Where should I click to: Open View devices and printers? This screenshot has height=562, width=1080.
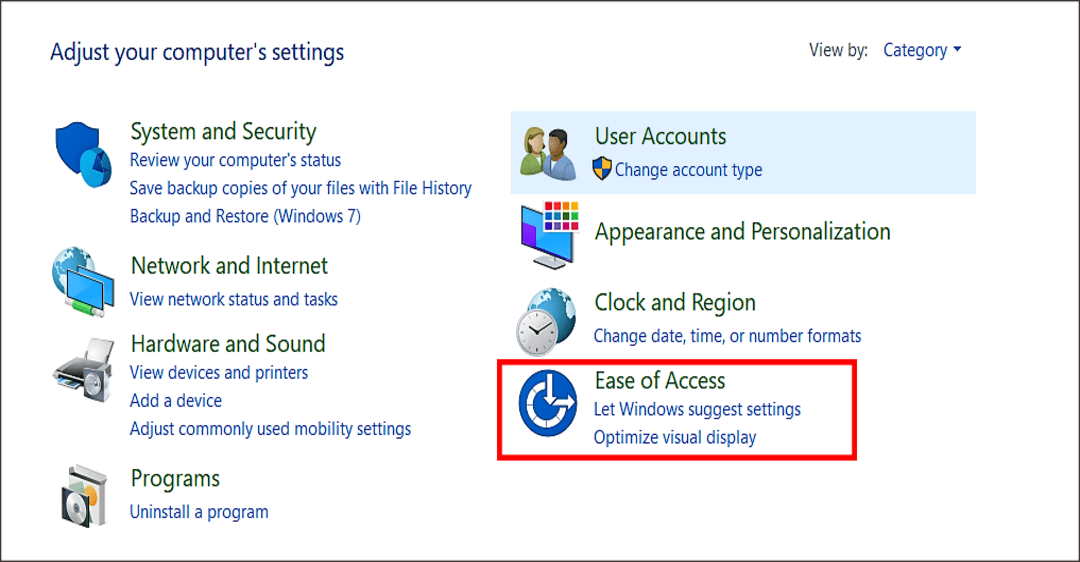219,373
